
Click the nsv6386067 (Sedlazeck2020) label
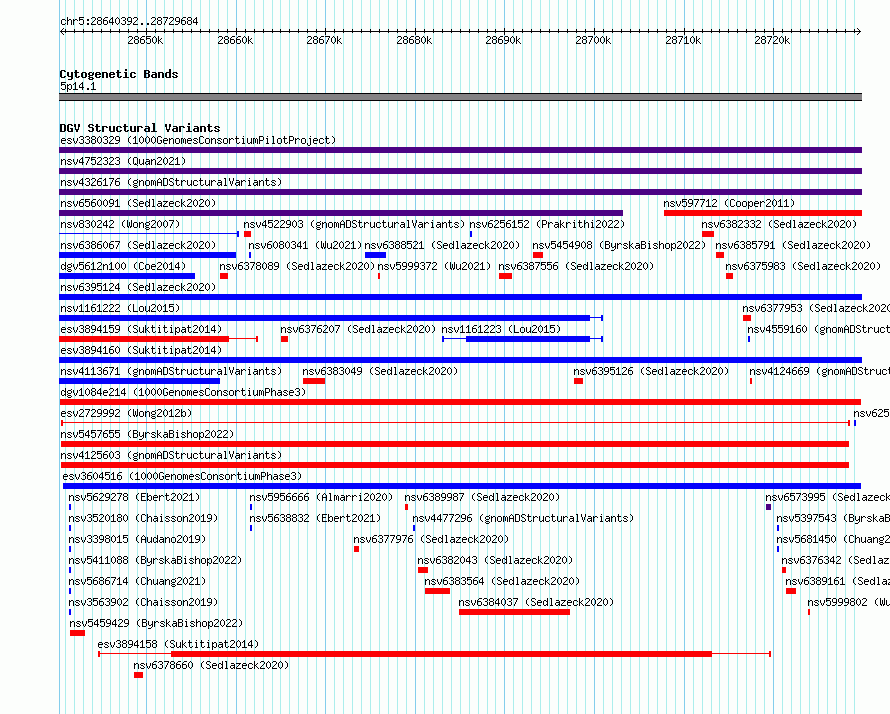point(138,245)
